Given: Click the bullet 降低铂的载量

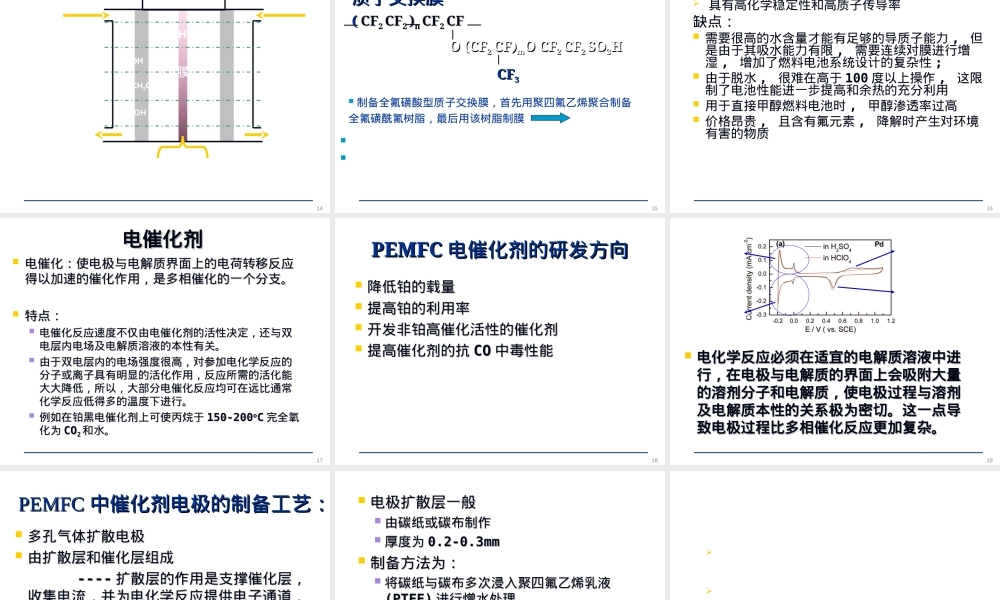Looking at the screenshot, I should pyautogui.click(x=411, y=287).
